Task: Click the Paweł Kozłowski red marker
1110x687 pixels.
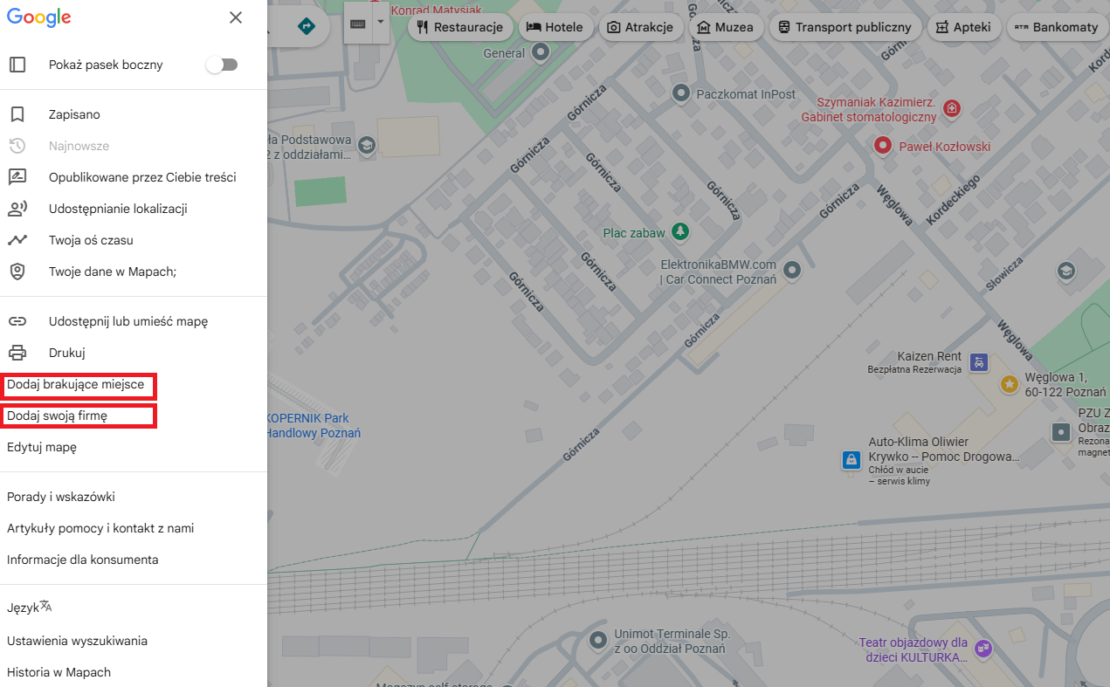Action: (x=882, y=145)
